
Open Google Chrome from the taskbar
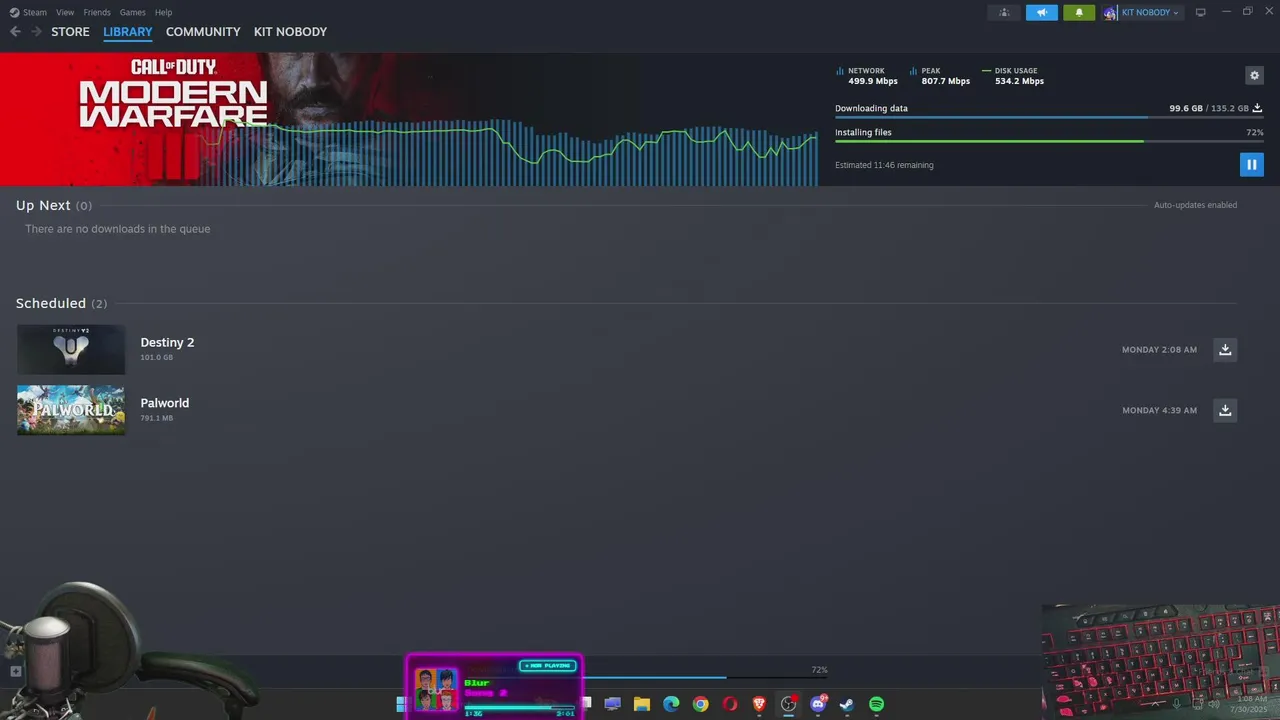pyautogui.click(x=700, y=704)
